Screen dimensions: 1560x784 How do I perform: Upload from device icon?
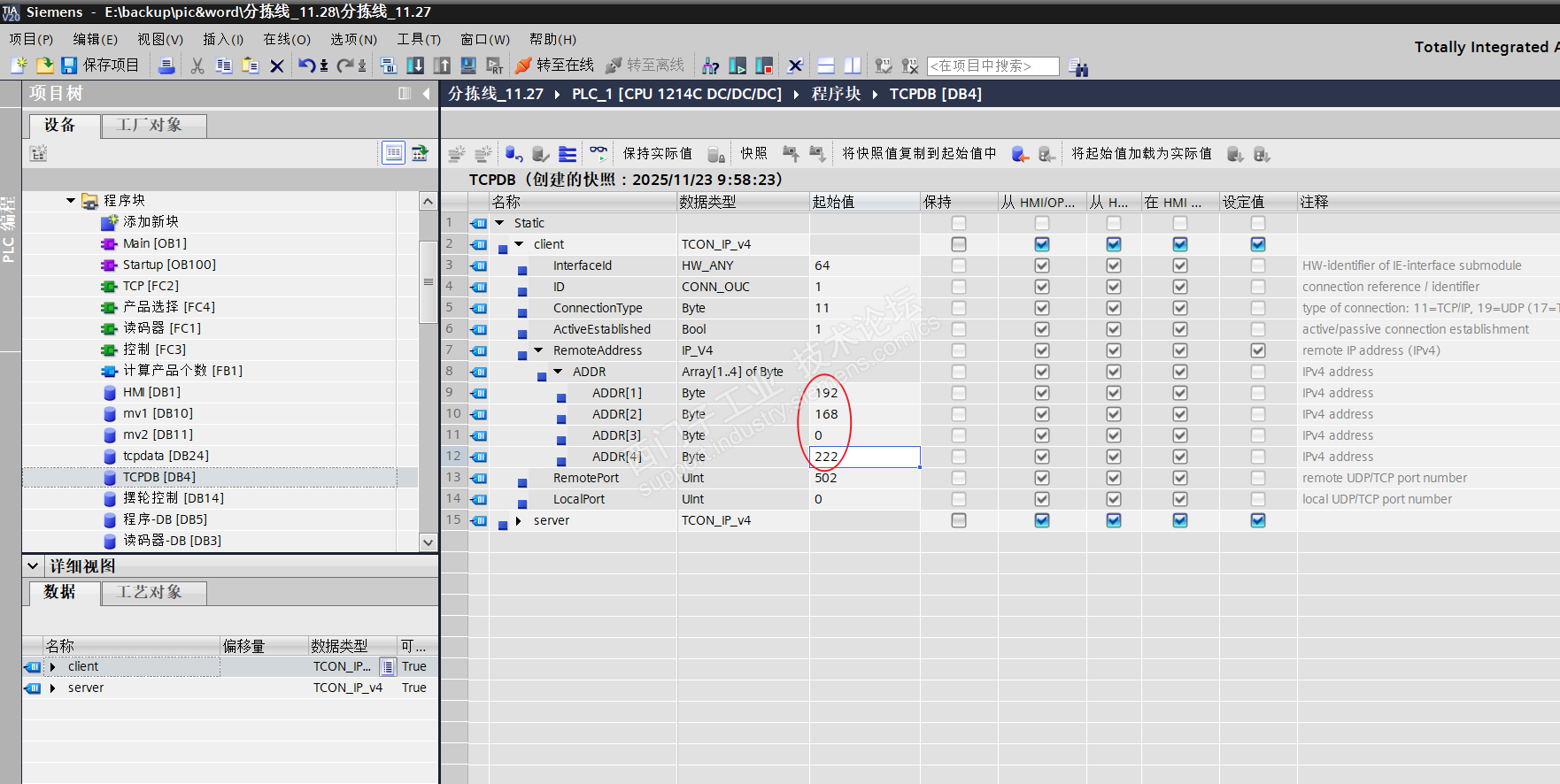442,65
